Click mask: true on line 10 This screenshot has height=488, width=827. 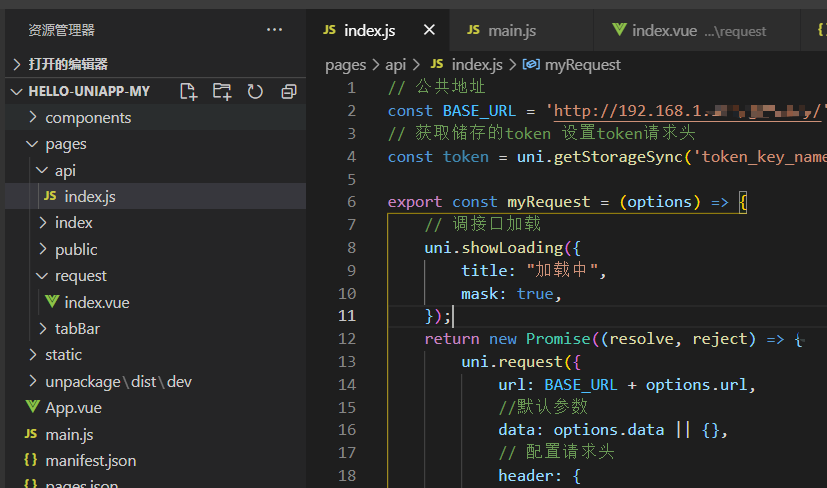click(x=507, y=294)
